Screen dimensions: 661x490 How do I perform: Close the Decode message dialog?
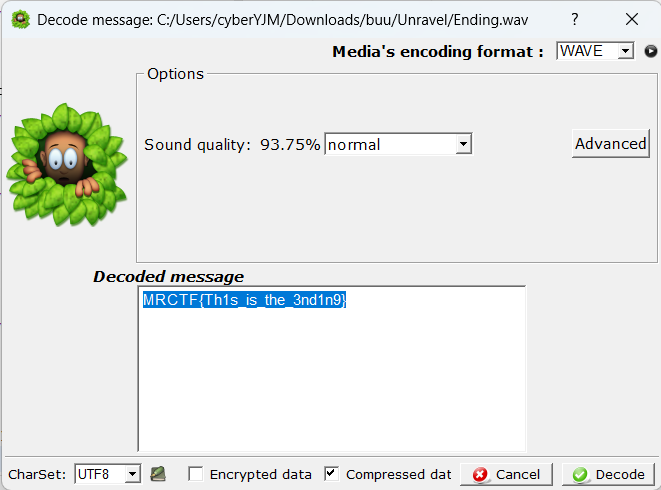pyautogui.click(x=631, y=19)
